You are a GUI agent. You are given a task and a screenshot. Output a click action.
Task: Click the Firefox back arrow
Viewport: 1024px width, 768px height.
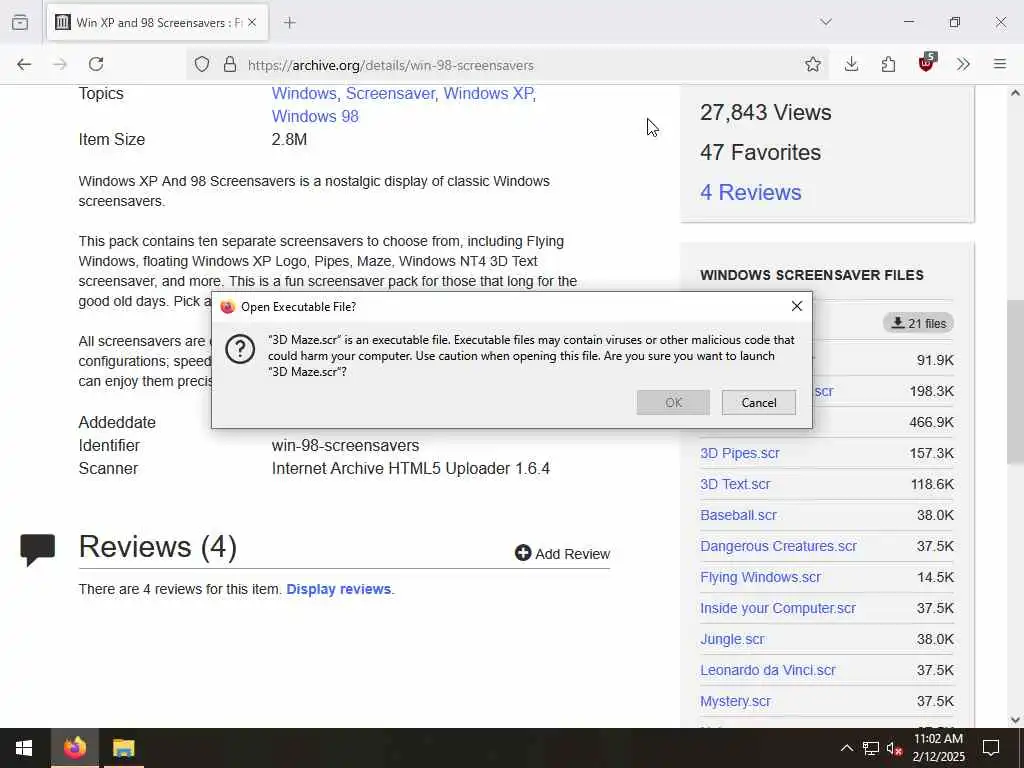click(24, 64)
